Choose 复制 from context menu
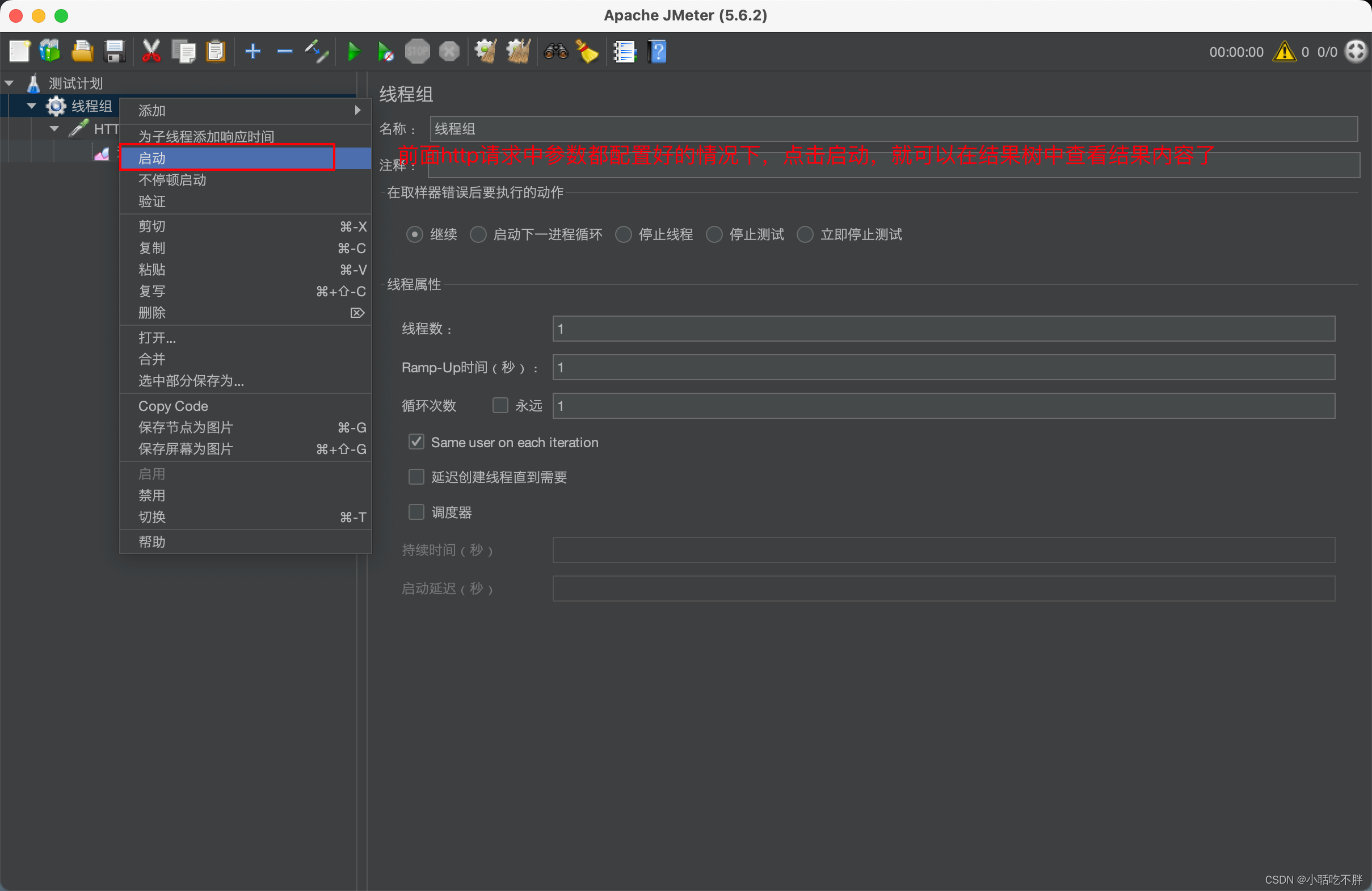The height and width of the screenshot is (891, 1372). pos(245,248)
